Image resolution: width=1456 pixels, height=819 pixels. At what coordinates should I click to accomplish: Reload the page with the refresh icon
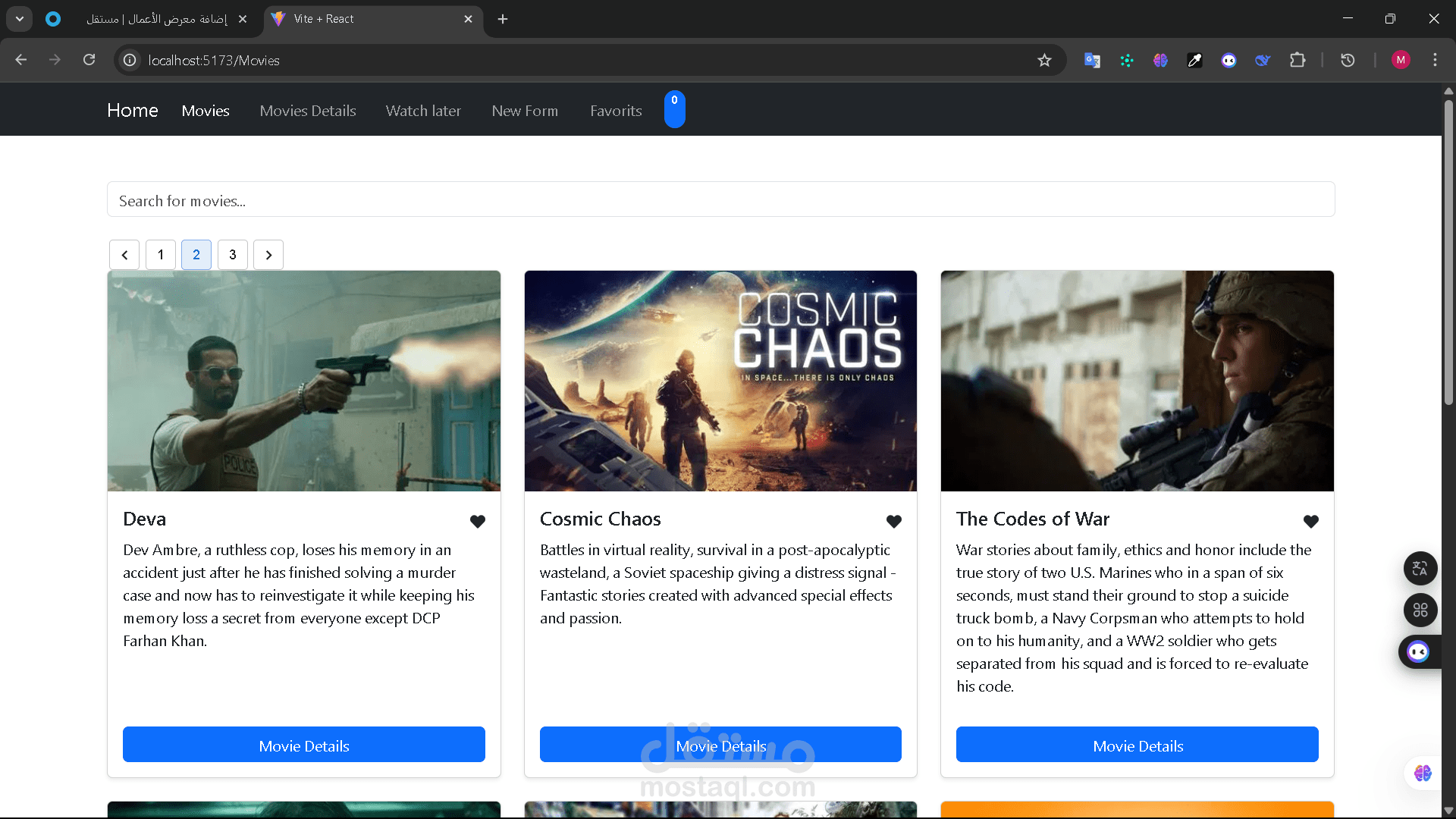[x=89, y=60]
